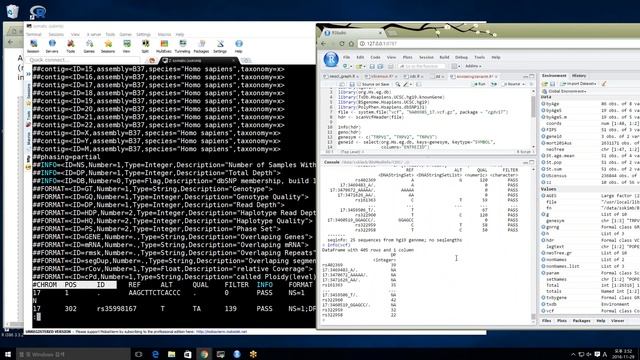Switch to the Environment tab
Image resolution: width=640 pixels, height=360 pixels.
554,76
